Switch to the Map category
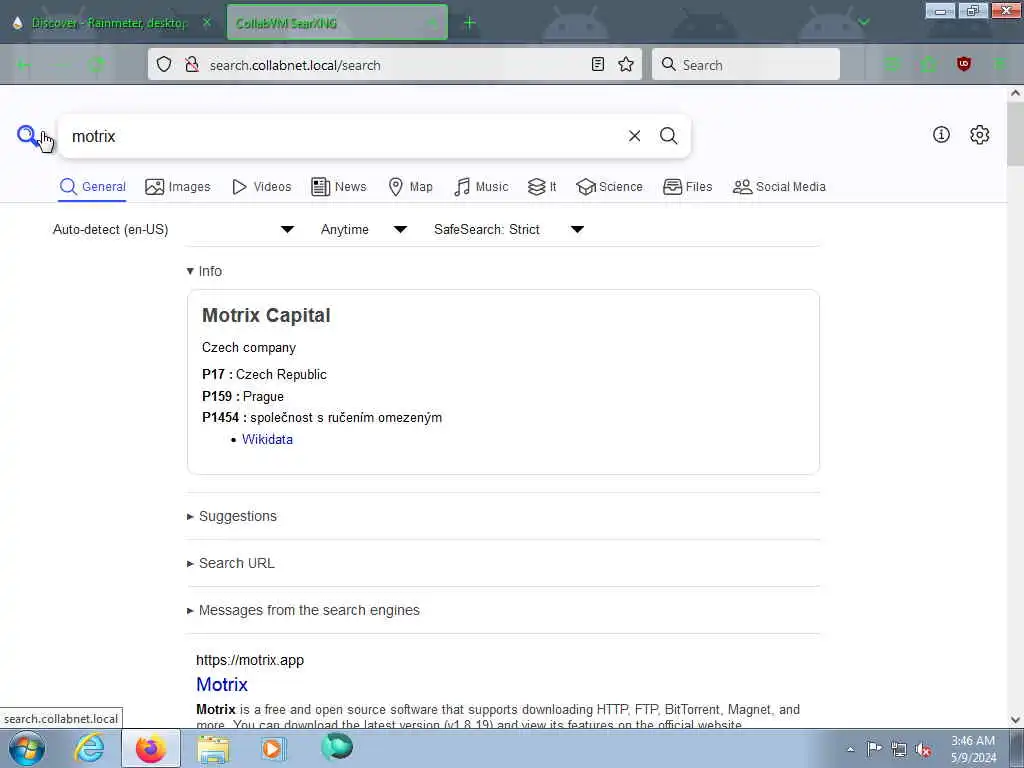This screenshot has width=1024, height=768. click(410, 187)
